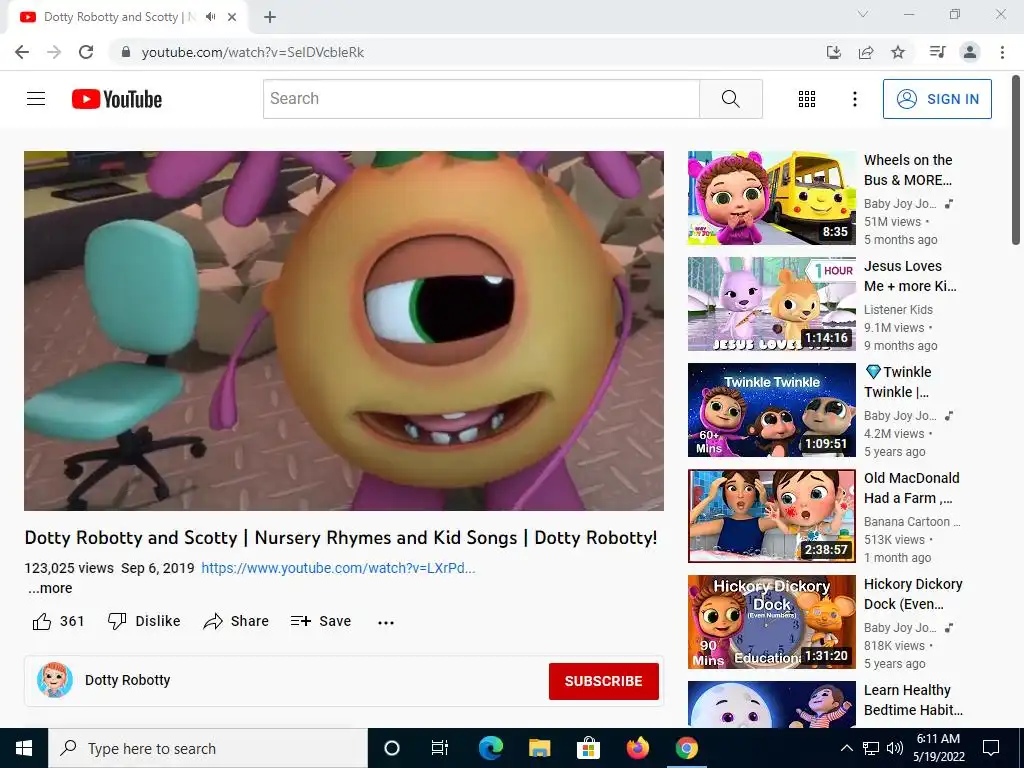1024x768 pixels.
Task: Click the magnifier search button
Action: click(x=731, y=99)
